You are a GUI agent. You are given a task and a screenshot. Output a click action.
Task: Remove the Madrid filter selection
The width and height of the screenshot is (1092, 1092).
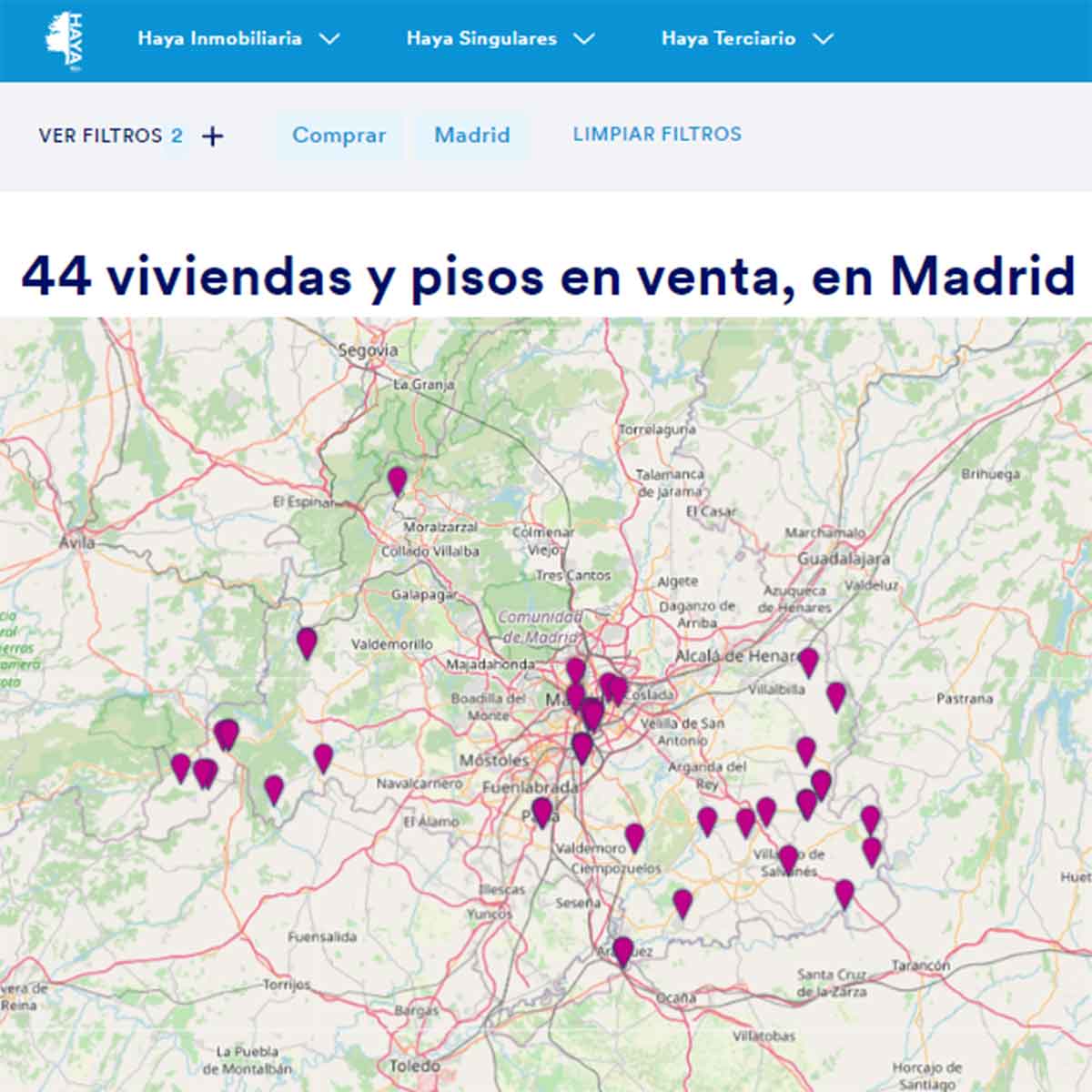(x=472, y=135)
